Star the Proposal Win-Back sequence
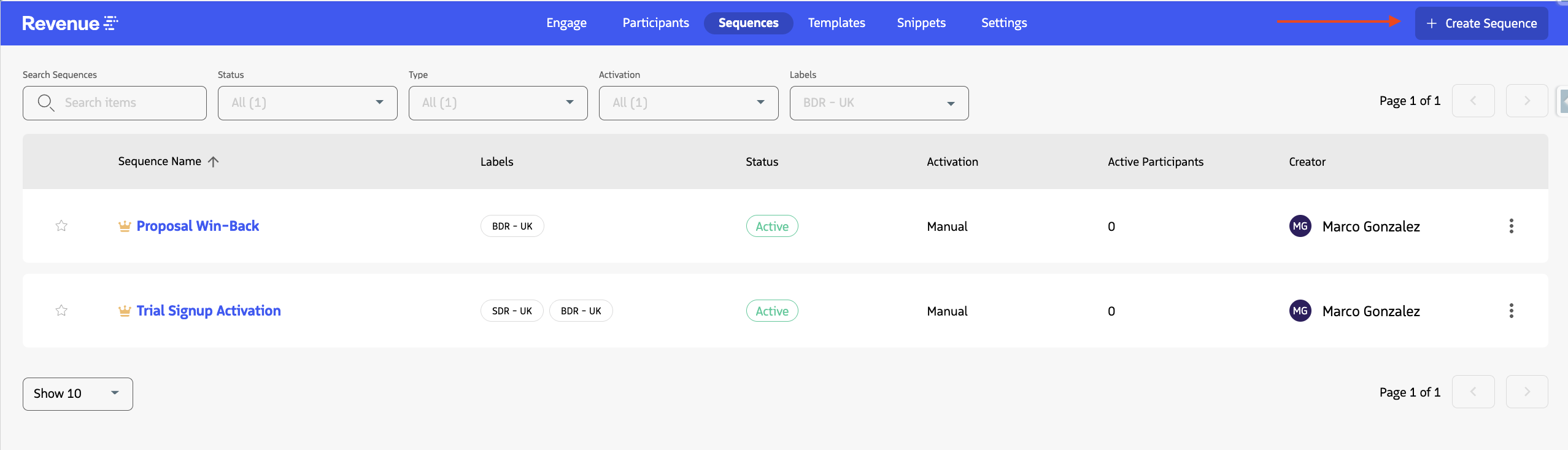 (61, 226)
